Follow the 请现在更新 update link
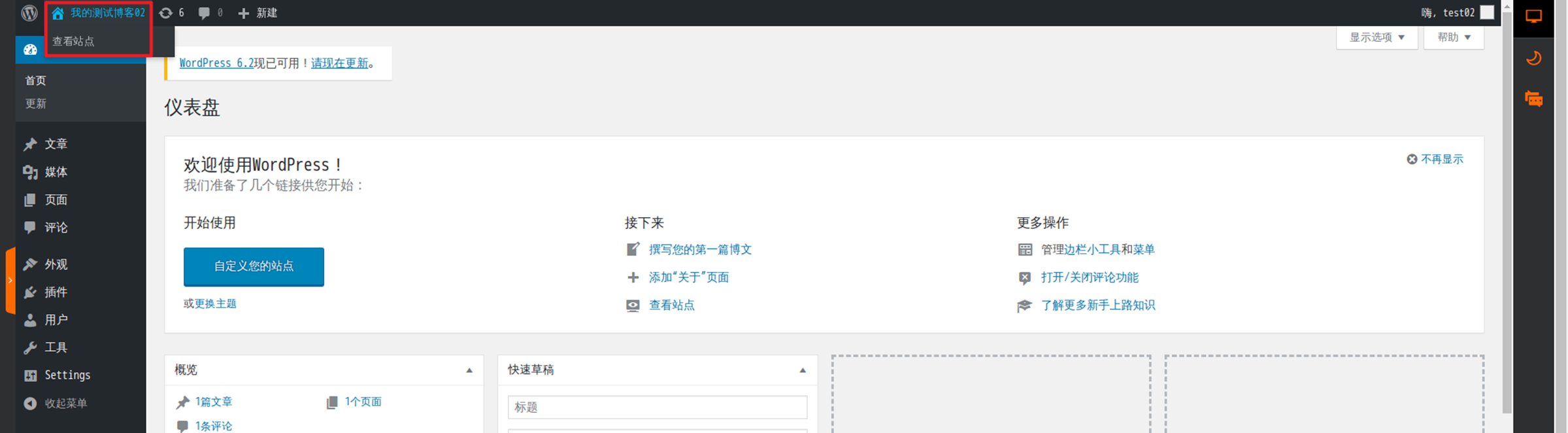The image size is (1568, 433). 339,63
